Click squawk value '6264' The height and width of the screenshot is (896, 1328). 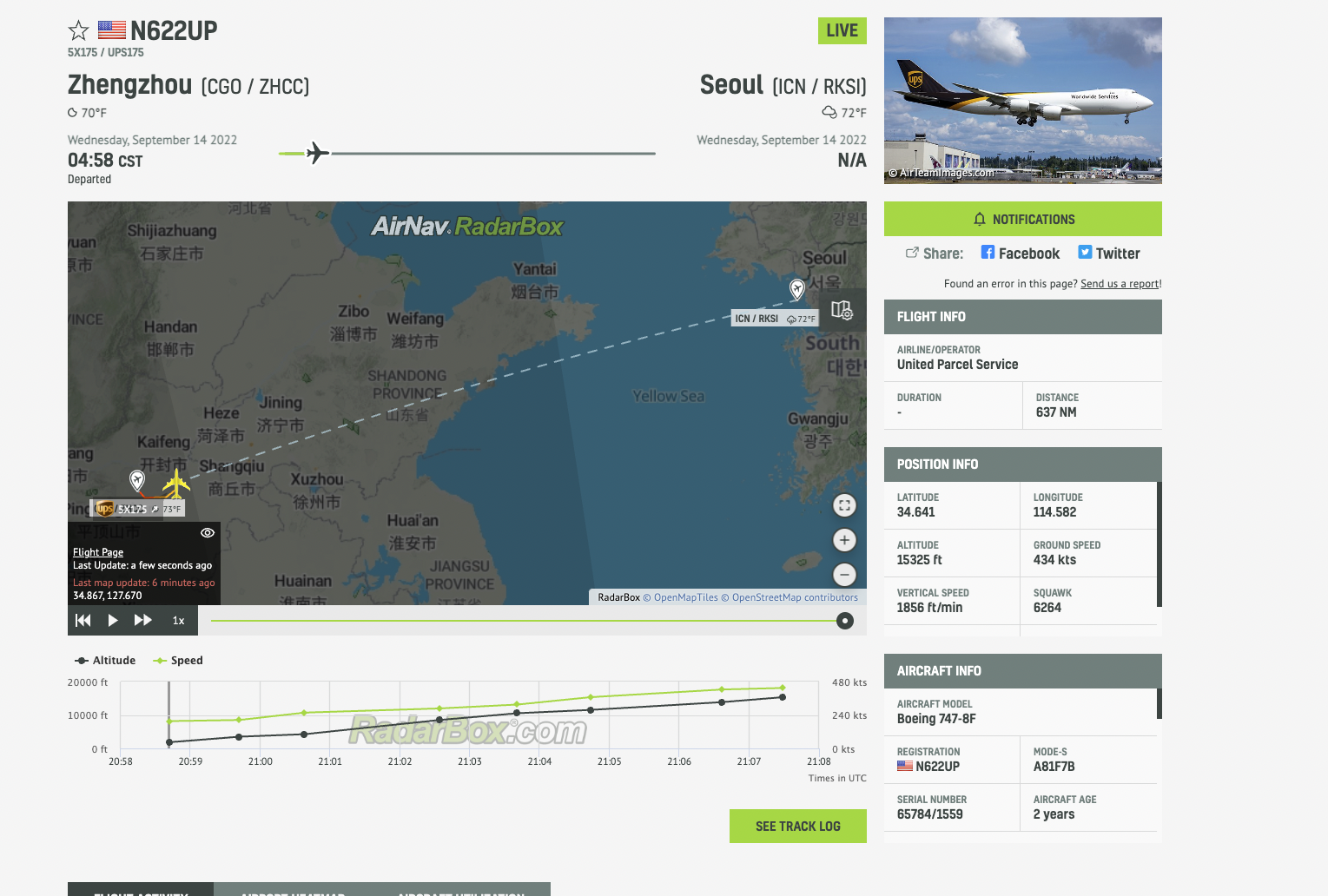click(1047, 608)
